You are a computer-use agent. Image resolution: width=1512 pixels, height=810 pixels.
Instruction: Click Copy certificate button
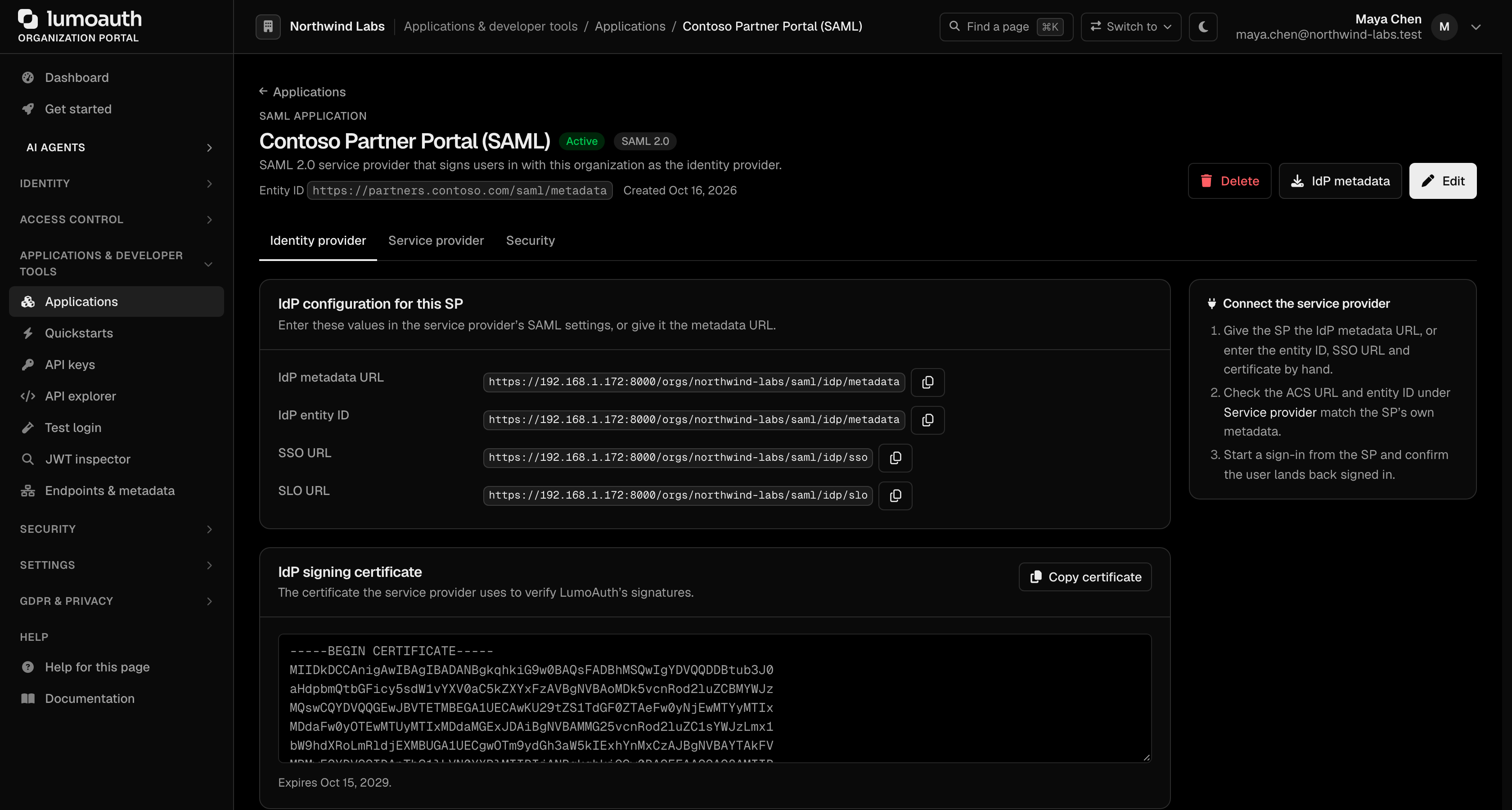coord(1084,577)
